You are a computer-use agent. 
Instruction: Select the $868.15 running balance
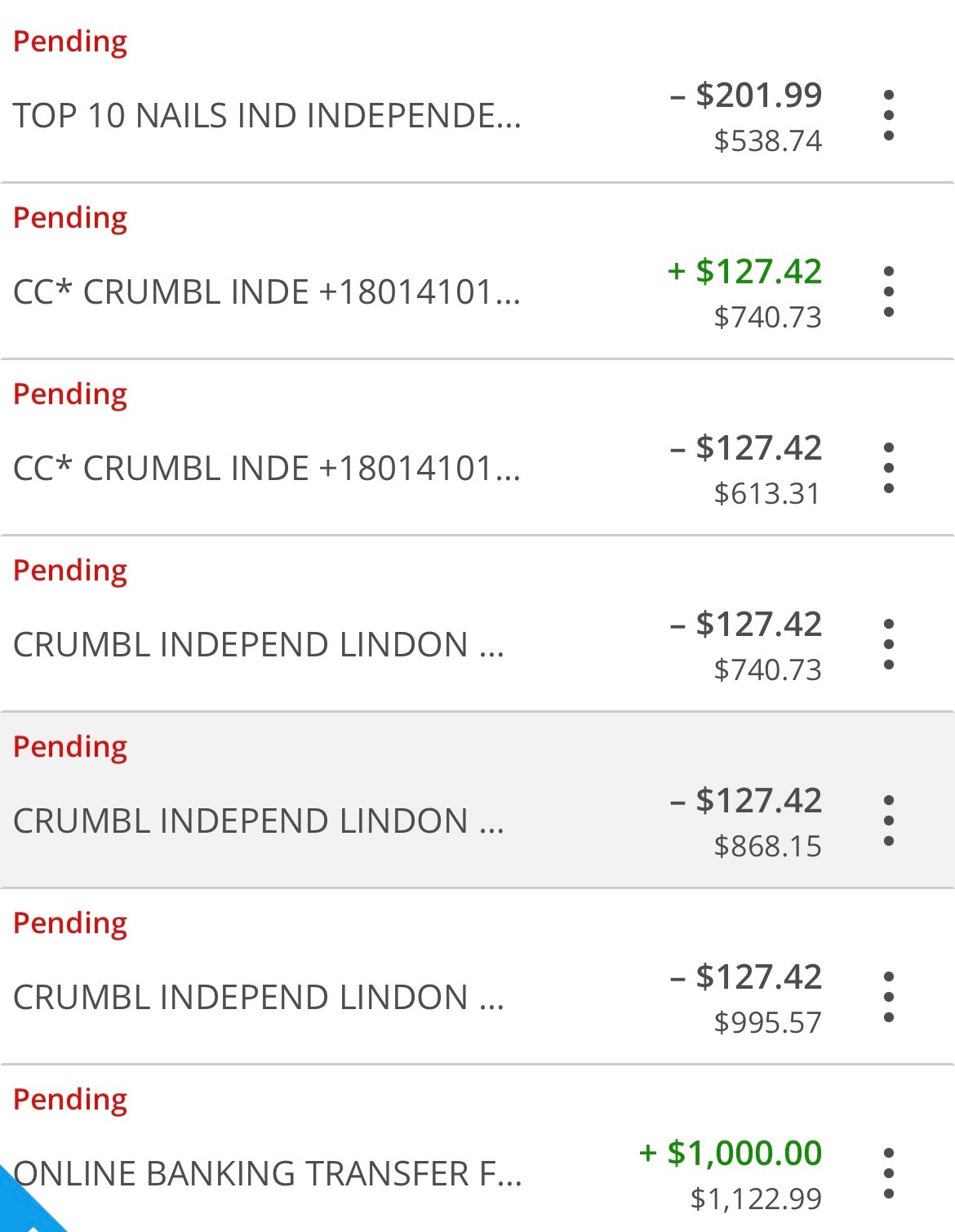click(767, 847)
